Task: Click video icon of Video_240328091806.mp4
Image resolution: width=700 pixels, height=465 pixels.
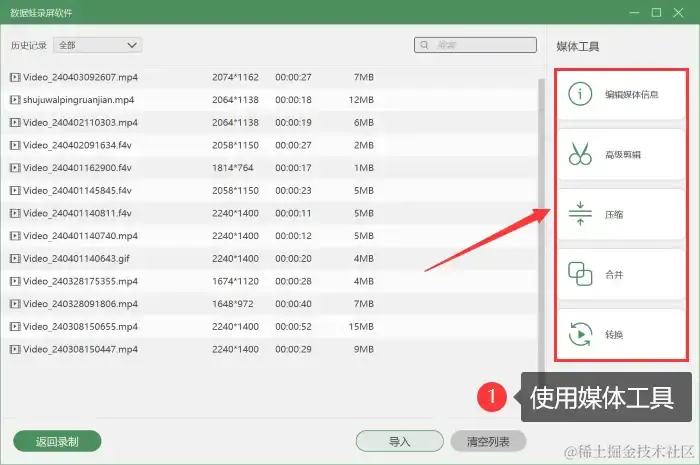Action: coord(15,304)
